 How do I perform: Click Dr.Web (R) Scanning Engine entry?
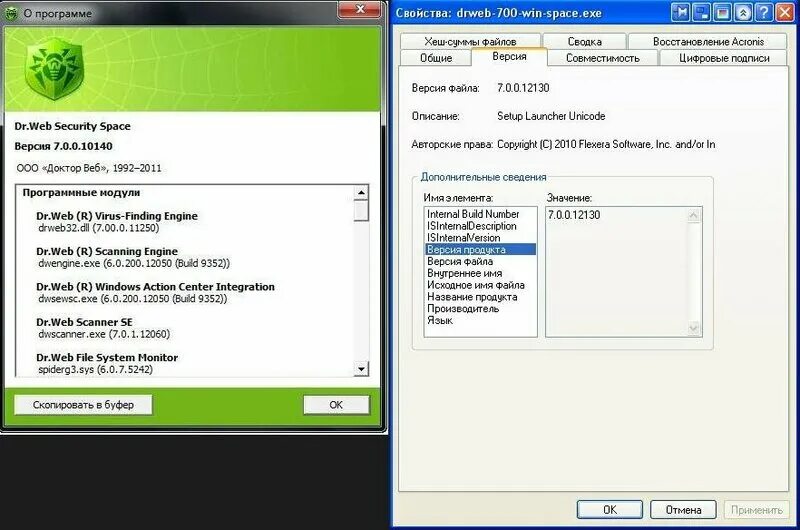[107, 251]
